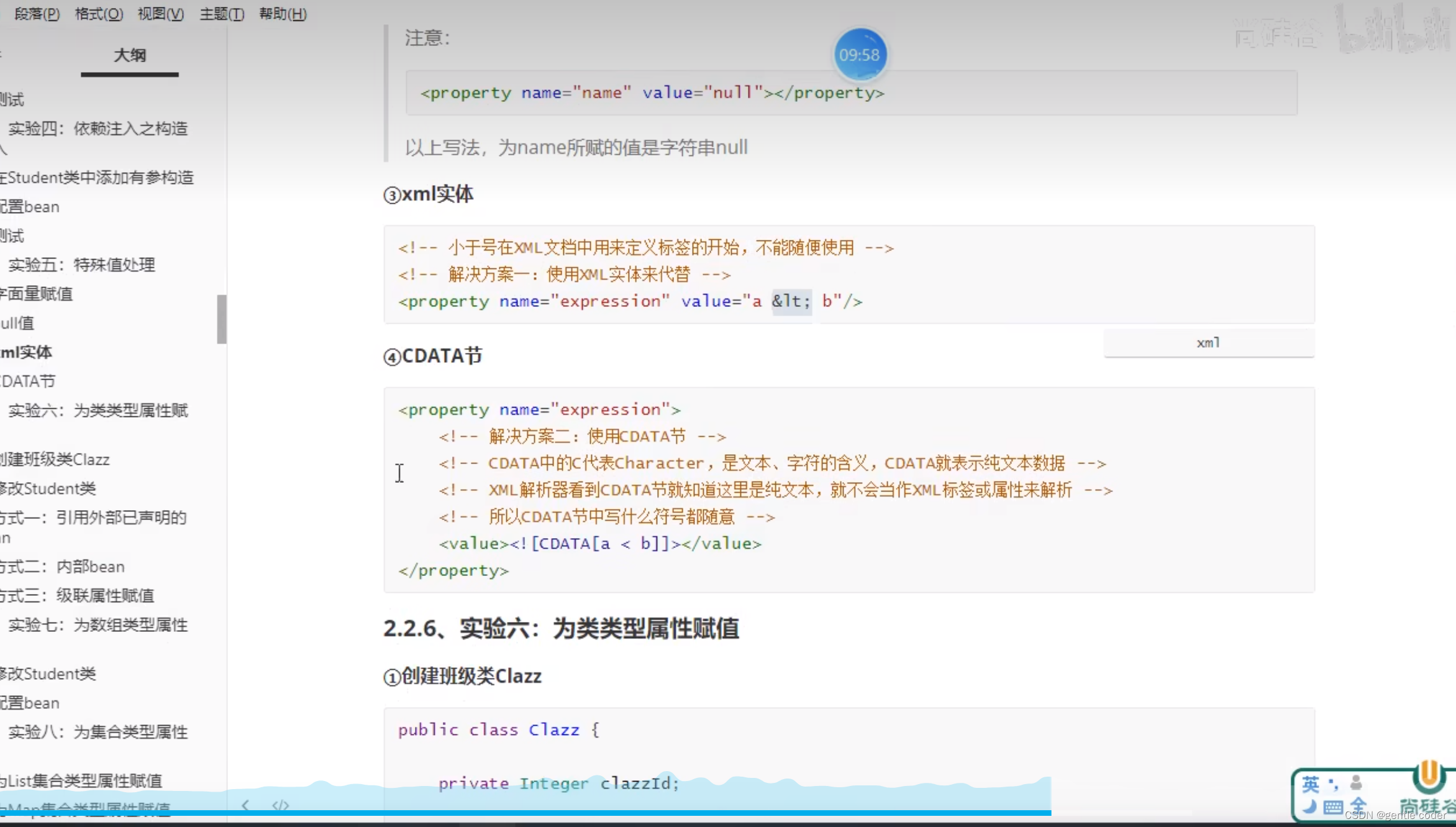Image resolution: width=1456 pixels, height=827 pixels.
Task: Click the xml language label on the code block
Action: (1207, 342)
